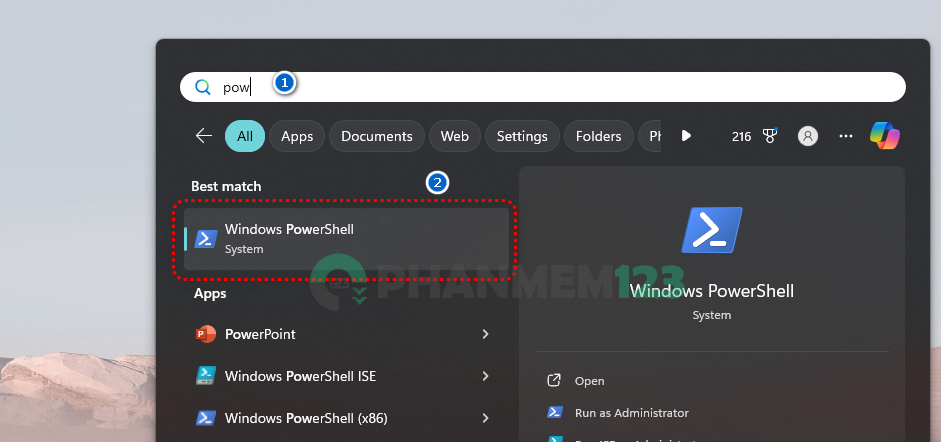This screenshot has height=442, width=941.
Task: Open the user account profile icon
Action: [x=808, y=136]
